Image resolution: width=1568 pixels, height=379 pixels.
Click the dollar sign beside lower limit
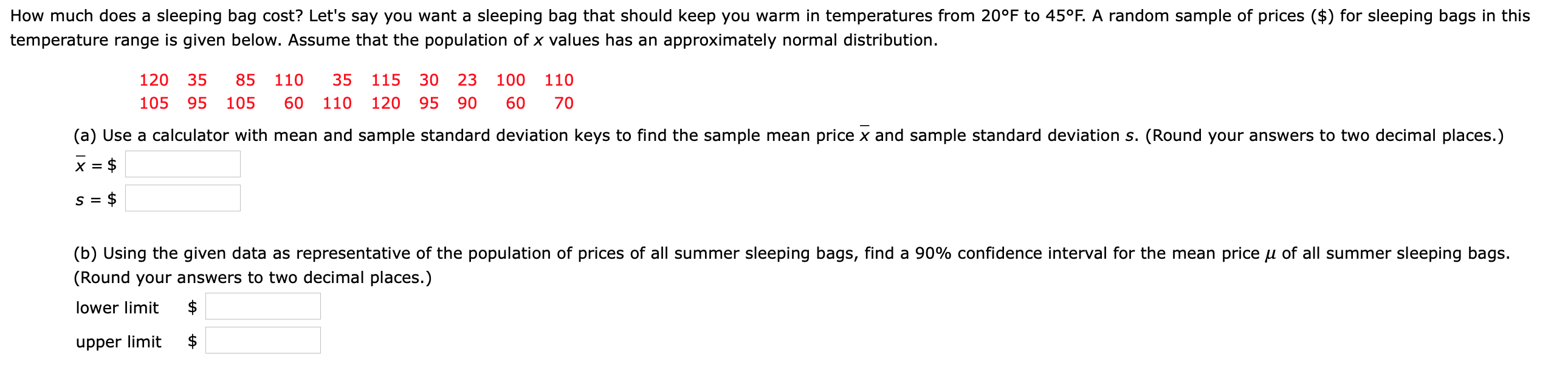tap(191, 308)
